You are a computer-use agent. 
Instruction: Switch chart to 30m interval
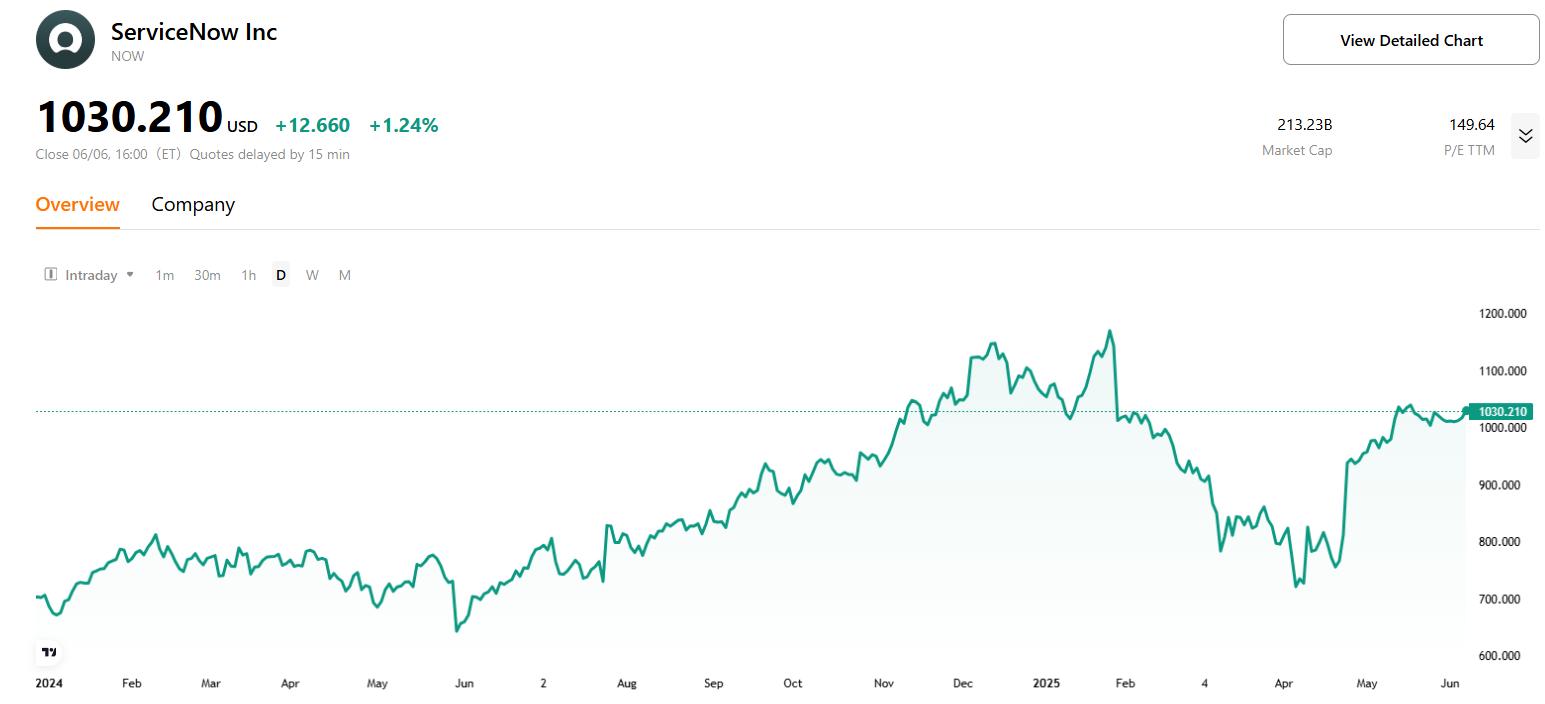pyautogui.click(x=207, y=275)
